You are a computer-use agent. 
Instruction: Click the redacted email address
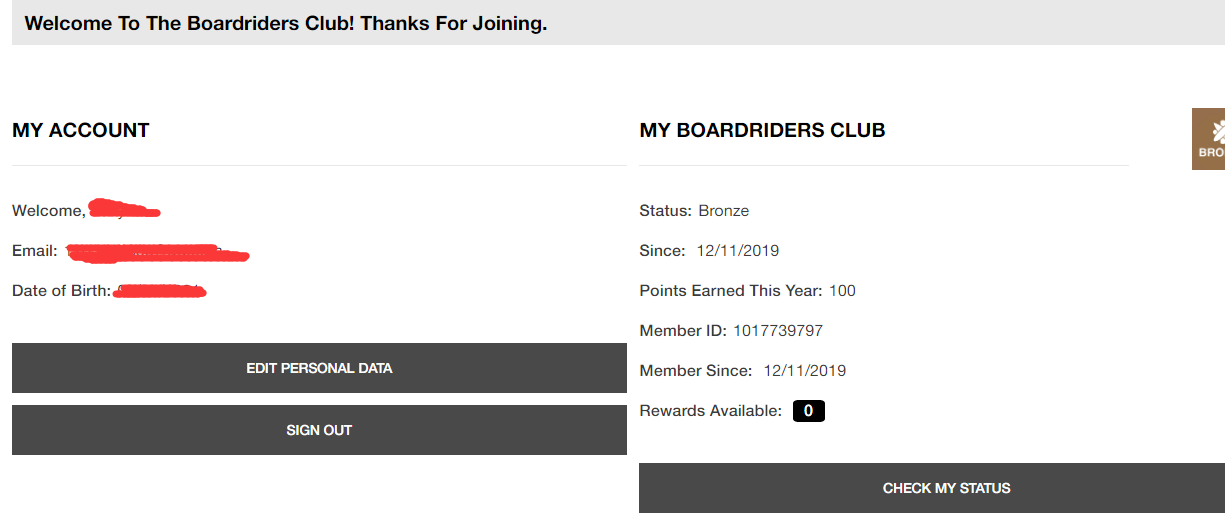click(x=157, y=252)
